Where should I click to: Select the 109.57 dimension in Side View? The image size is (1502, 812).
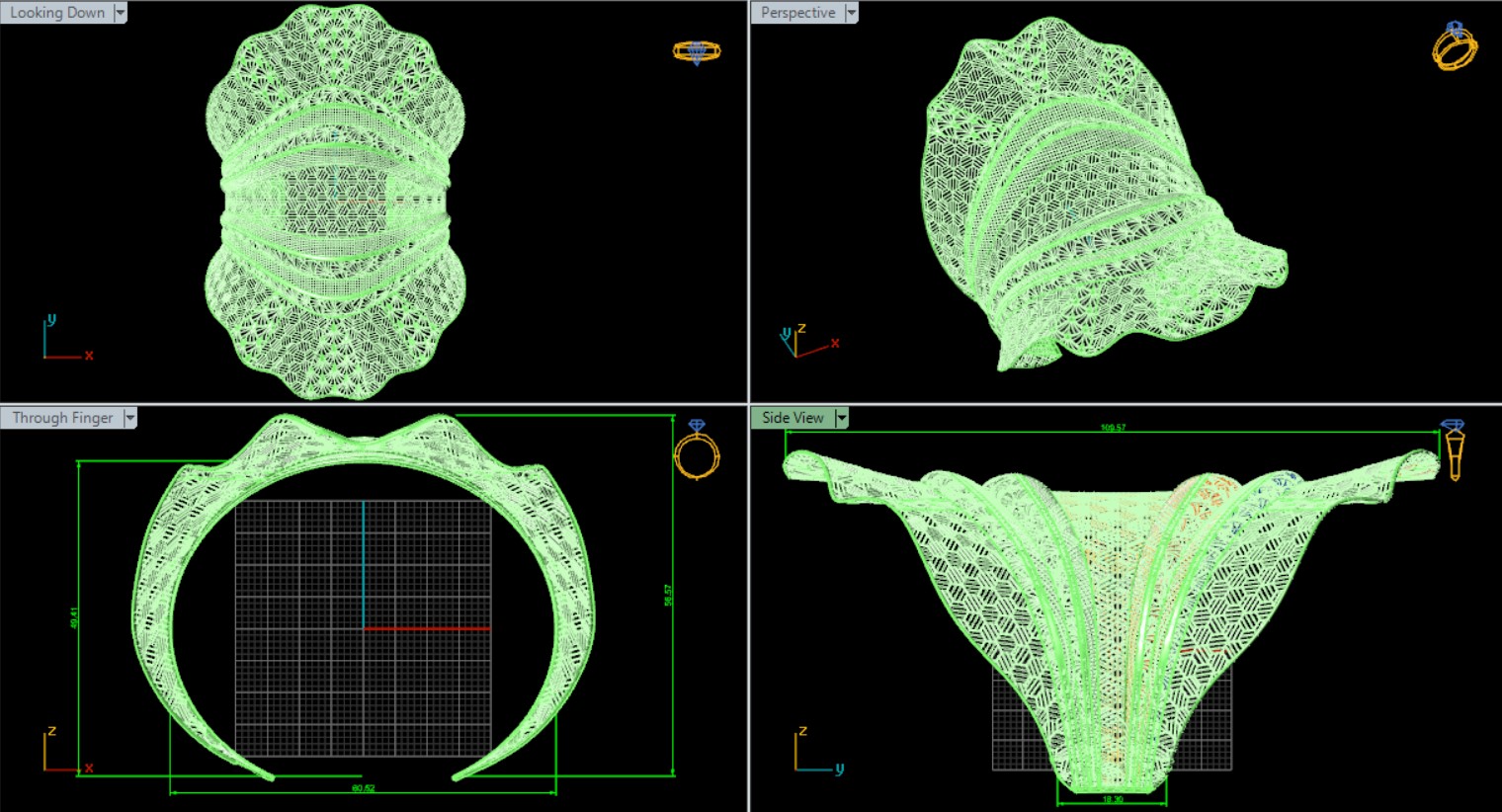[1113, 428]
